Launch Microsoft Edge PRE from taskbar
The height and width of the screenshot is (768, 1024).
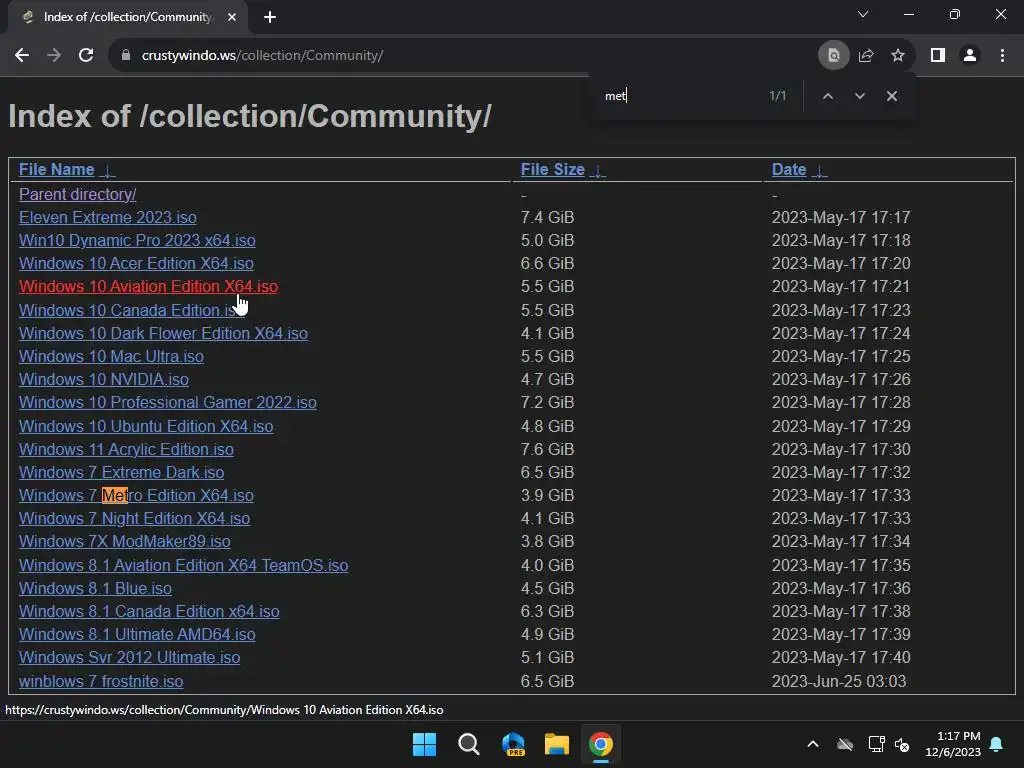click(513, 744)
